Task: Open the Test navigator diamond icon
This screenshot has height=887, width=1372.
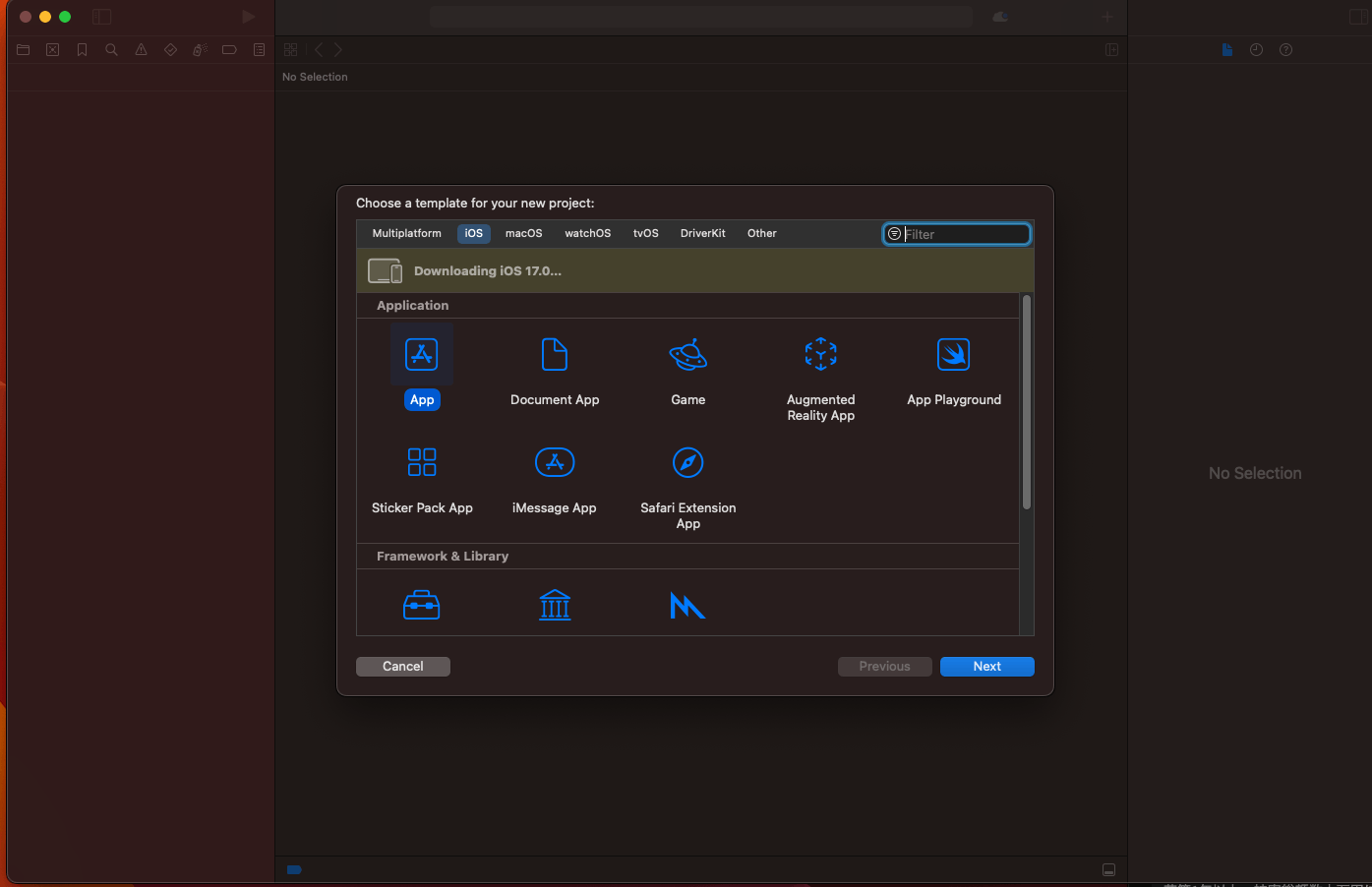Action: point(171,50)
